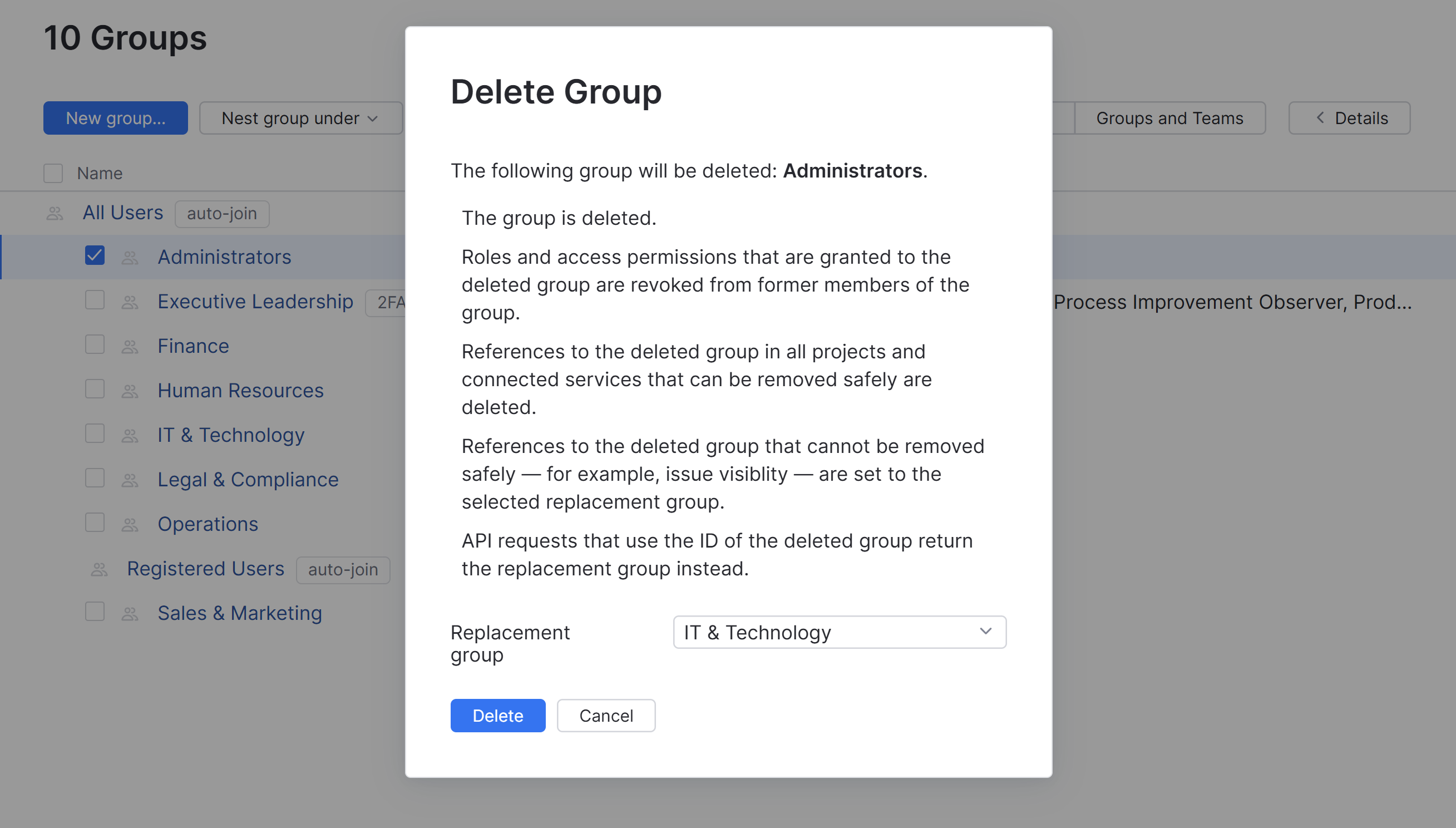
Task: Switch to Groups and Teams view
Action: pyautogui.click(x=1169, y=118)
